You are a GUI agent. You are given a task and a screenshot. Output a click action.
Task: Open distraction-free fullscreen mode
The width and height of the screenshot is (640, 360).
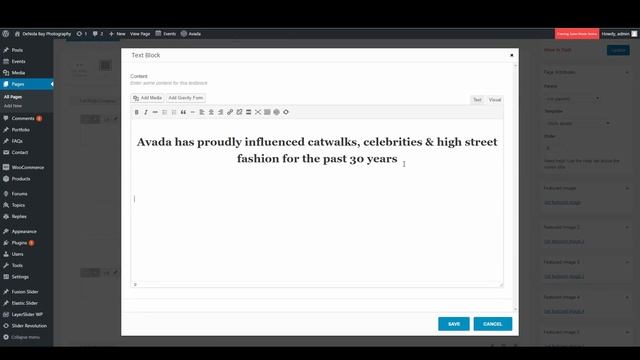click(x=258, y=112)
